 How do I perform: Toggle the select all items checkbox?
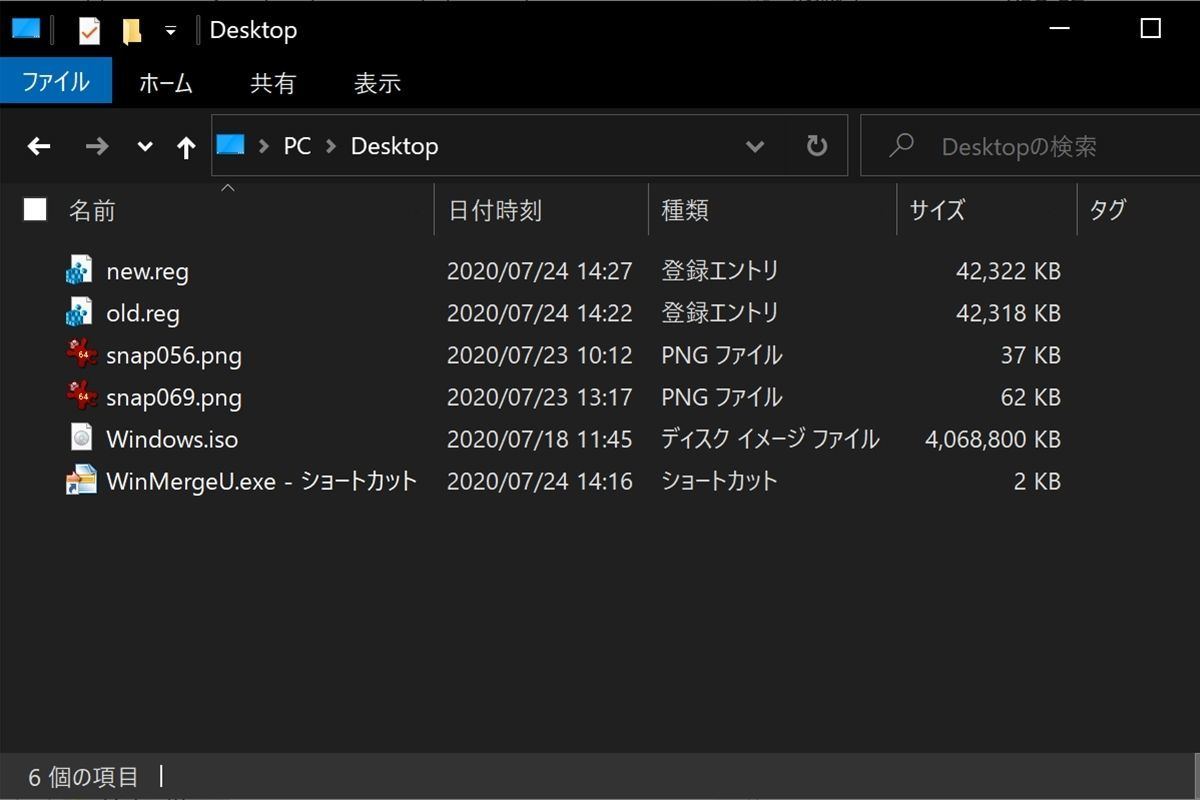point(35,209)
